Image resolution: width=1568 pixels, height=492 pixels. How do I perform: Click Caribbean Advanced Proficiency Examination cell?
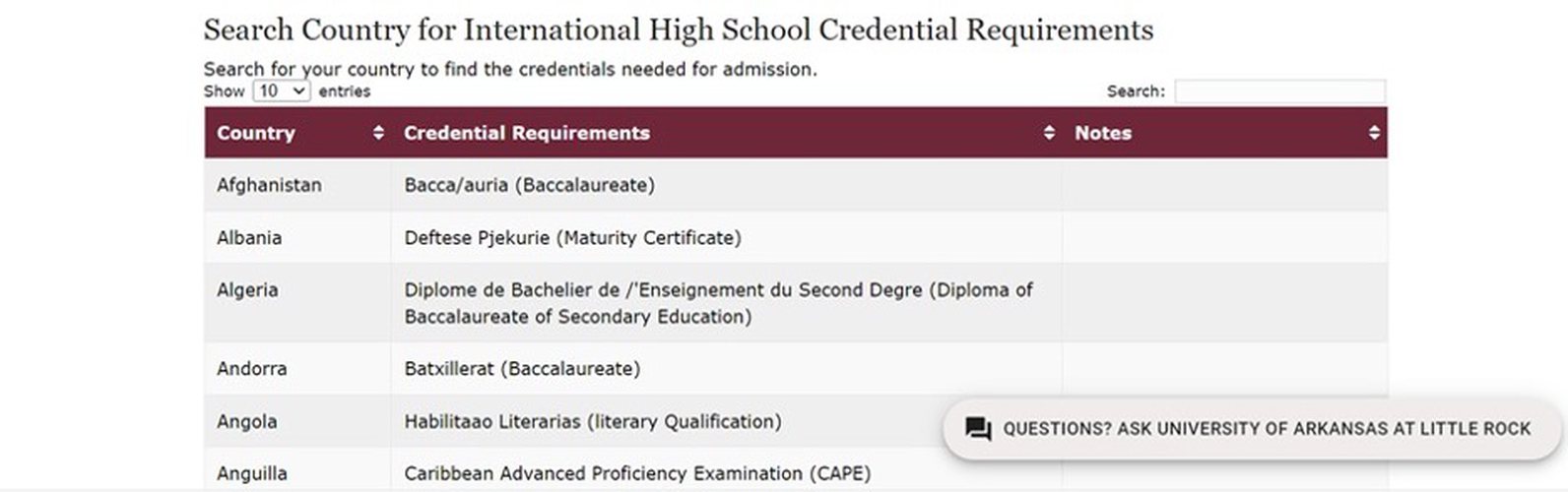(x=727, y=469)
